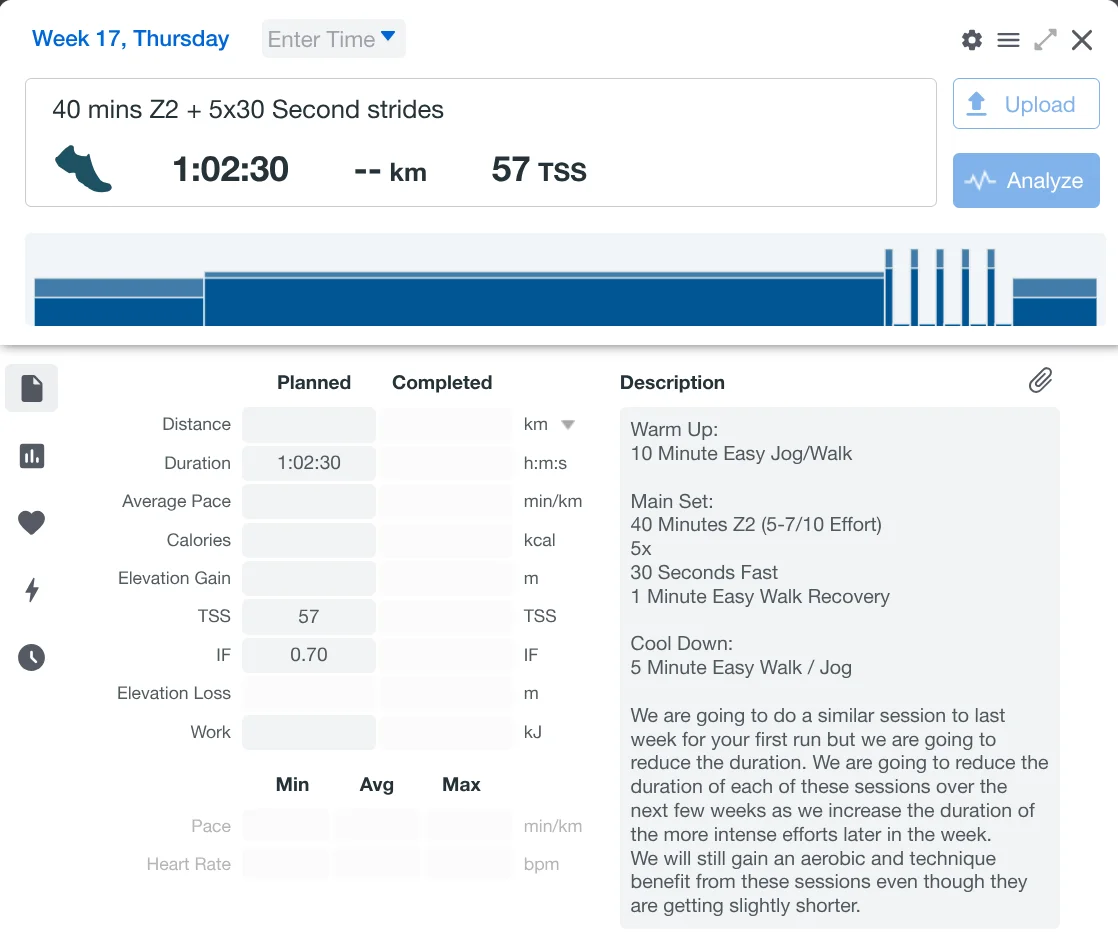Select the clock icon in sidebar

pos(32,657)
